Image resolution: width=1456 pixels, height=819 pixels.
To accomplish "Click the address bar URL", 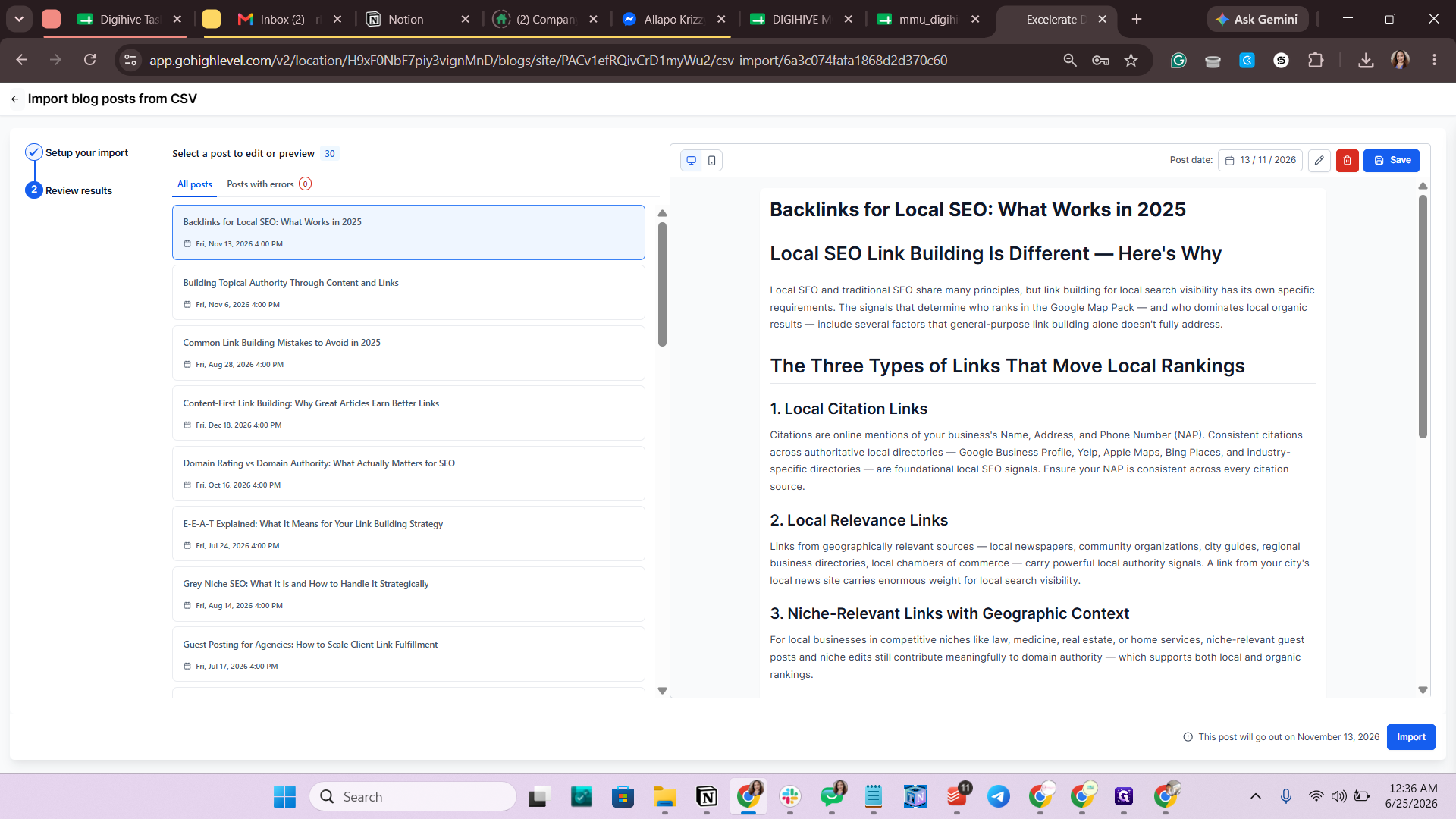I will (x=548, y=60).
